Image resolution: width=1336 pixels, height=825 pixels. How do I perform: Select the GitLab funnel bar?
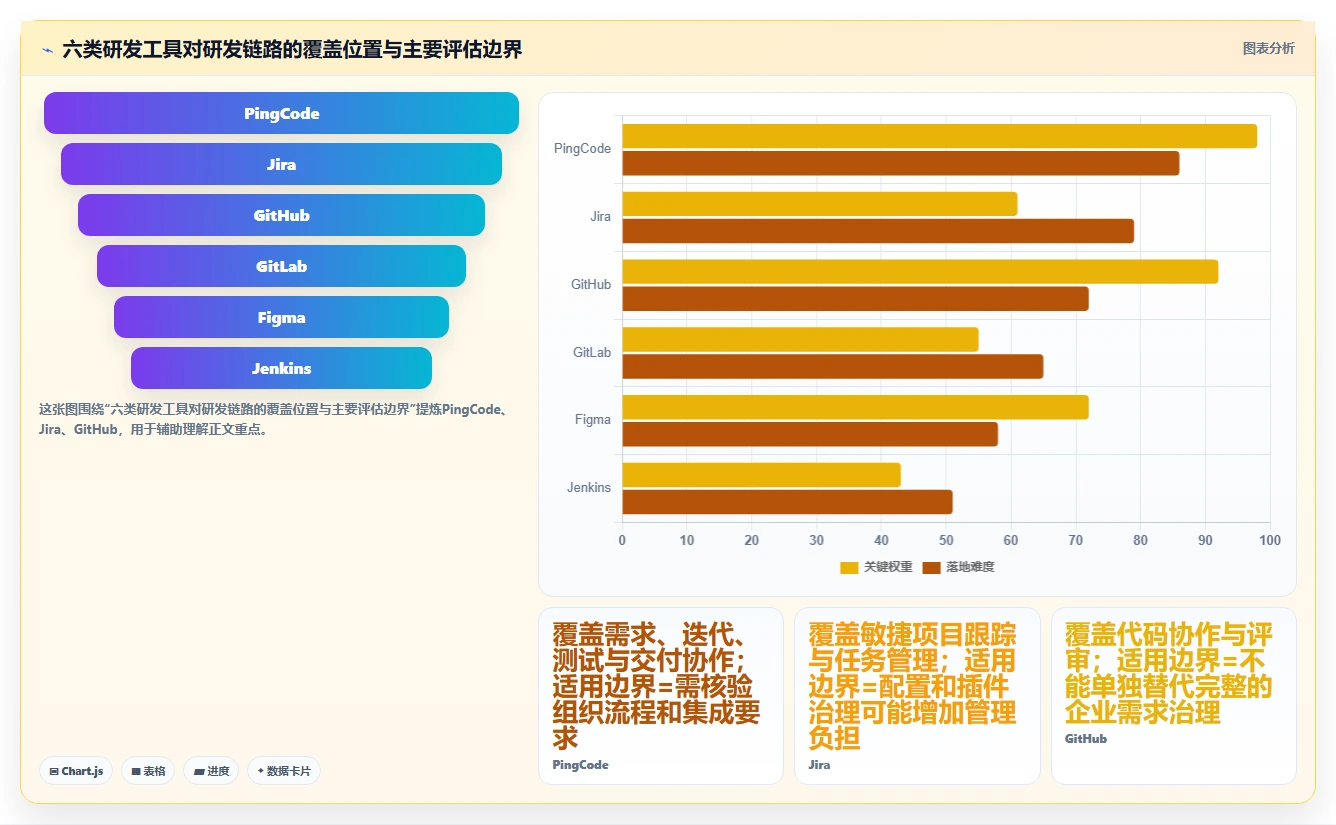coord(281,266)
